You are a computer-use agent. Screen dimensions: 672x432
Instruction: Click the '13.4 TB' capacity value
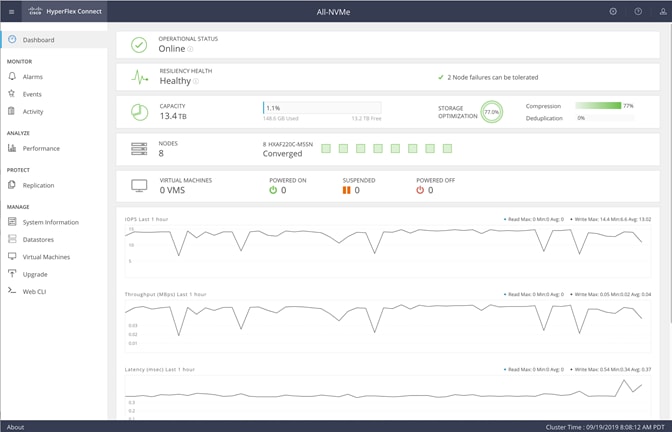click(x=173, y=116)
